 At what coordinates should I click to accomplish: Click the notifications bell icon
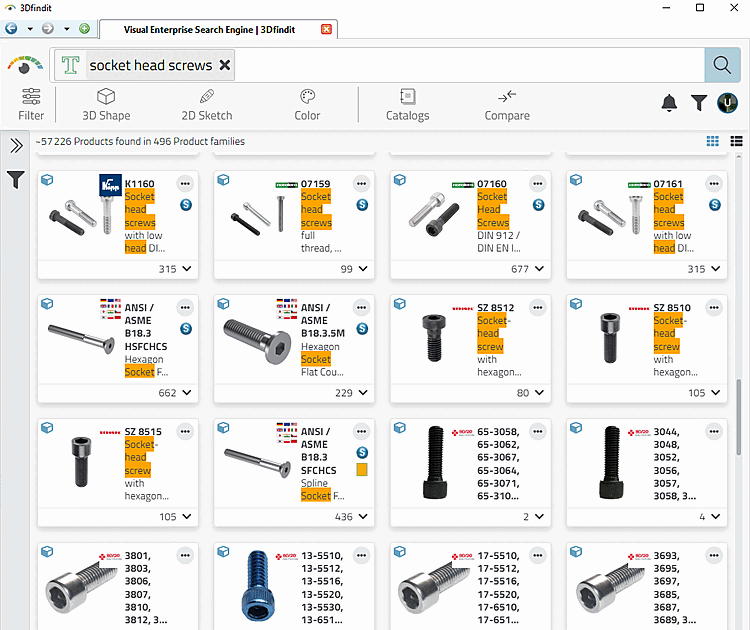click(669, 103)
